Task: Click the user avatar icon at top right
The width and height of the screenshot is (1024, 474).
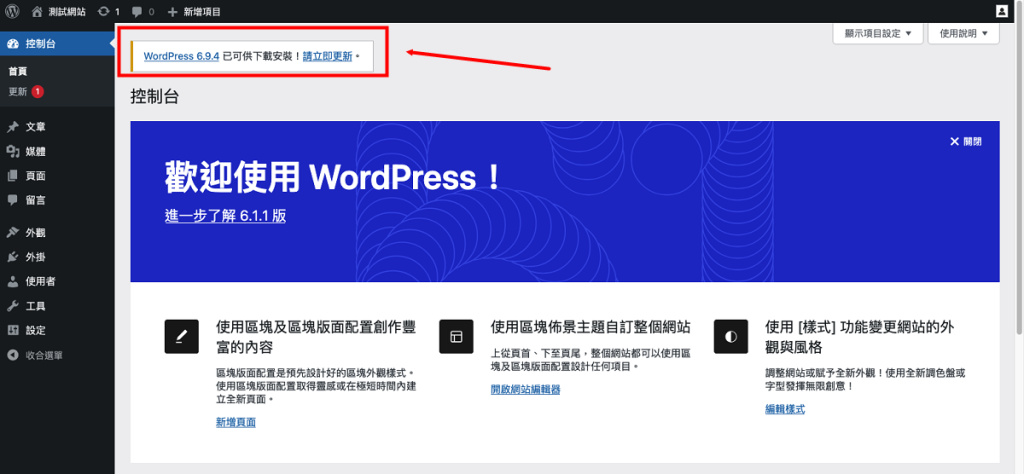Action: tap(1002, 11)
